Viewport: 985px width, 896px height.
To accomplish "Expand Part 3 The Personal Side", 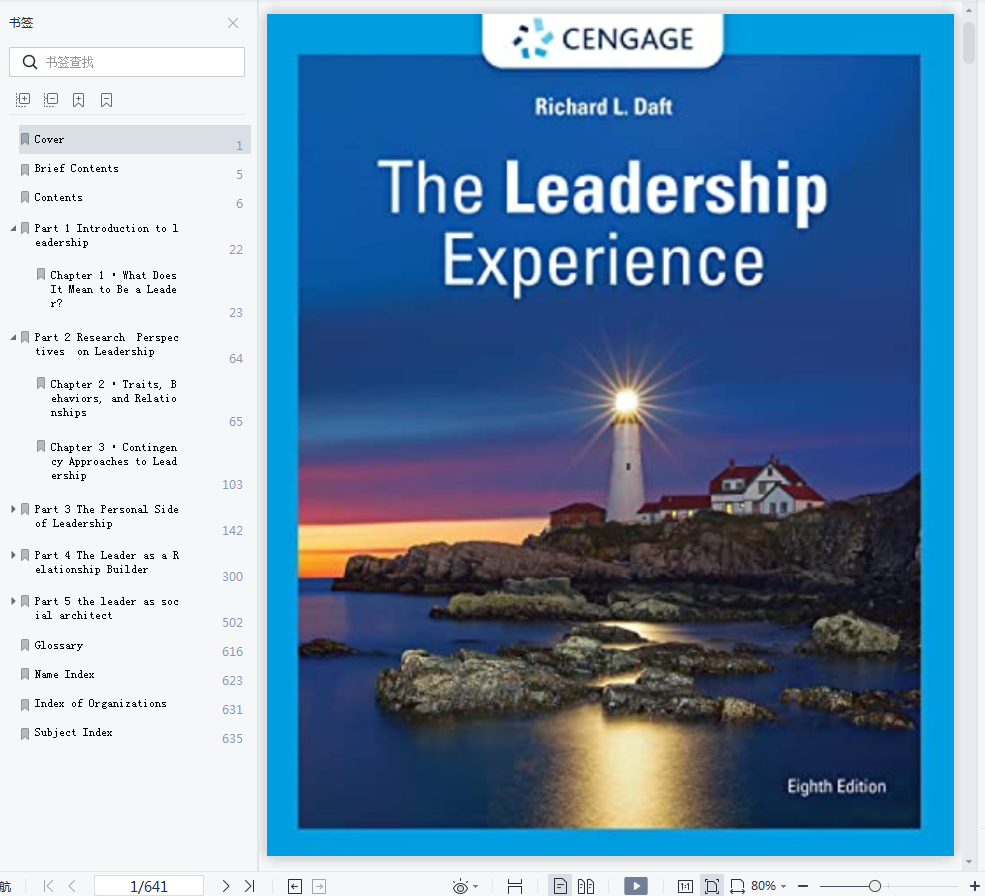I will point(13,509).
